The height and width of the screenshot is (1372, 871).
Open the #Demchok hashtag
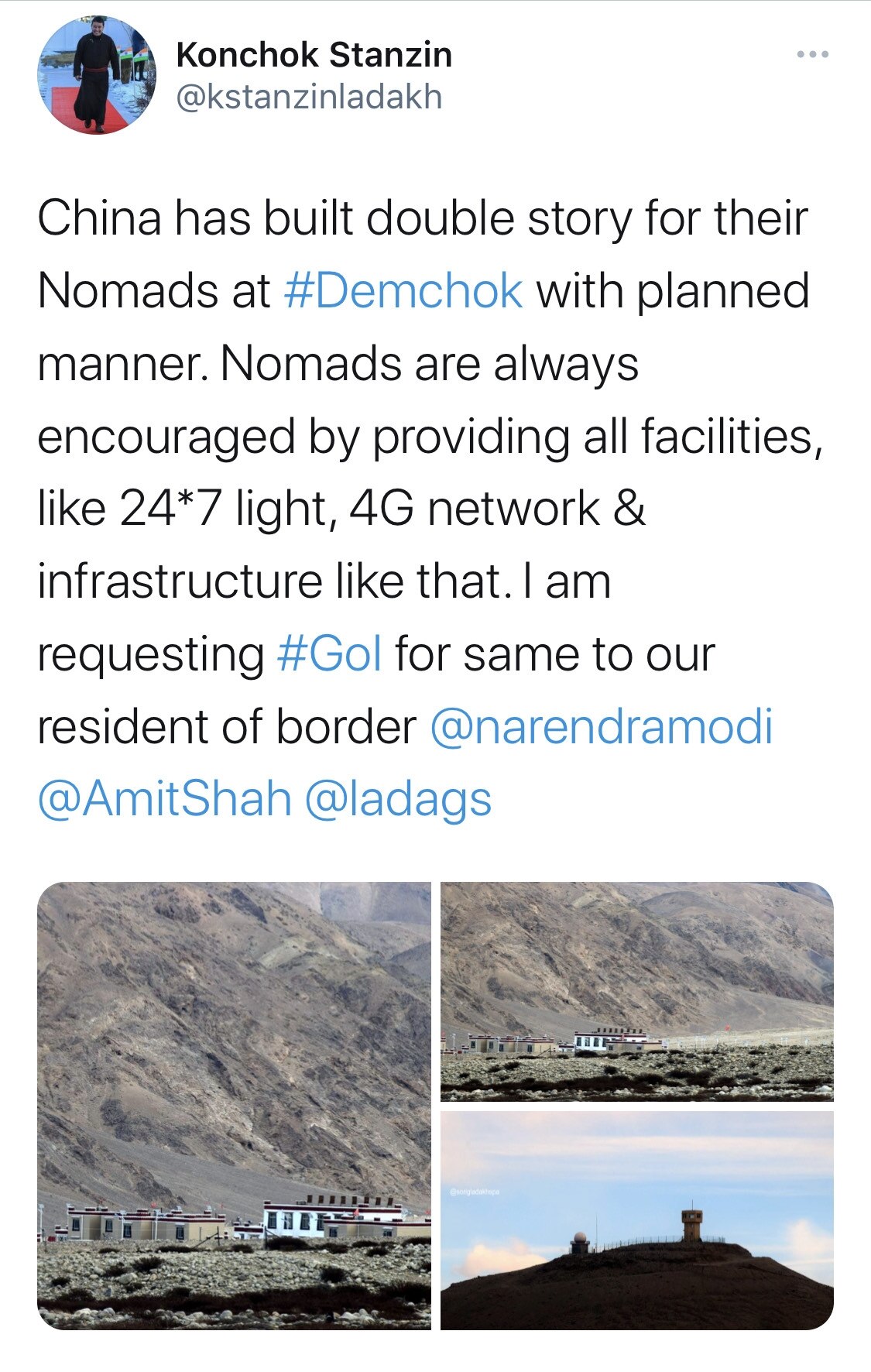pyautogui.click(x=403, y=291)
